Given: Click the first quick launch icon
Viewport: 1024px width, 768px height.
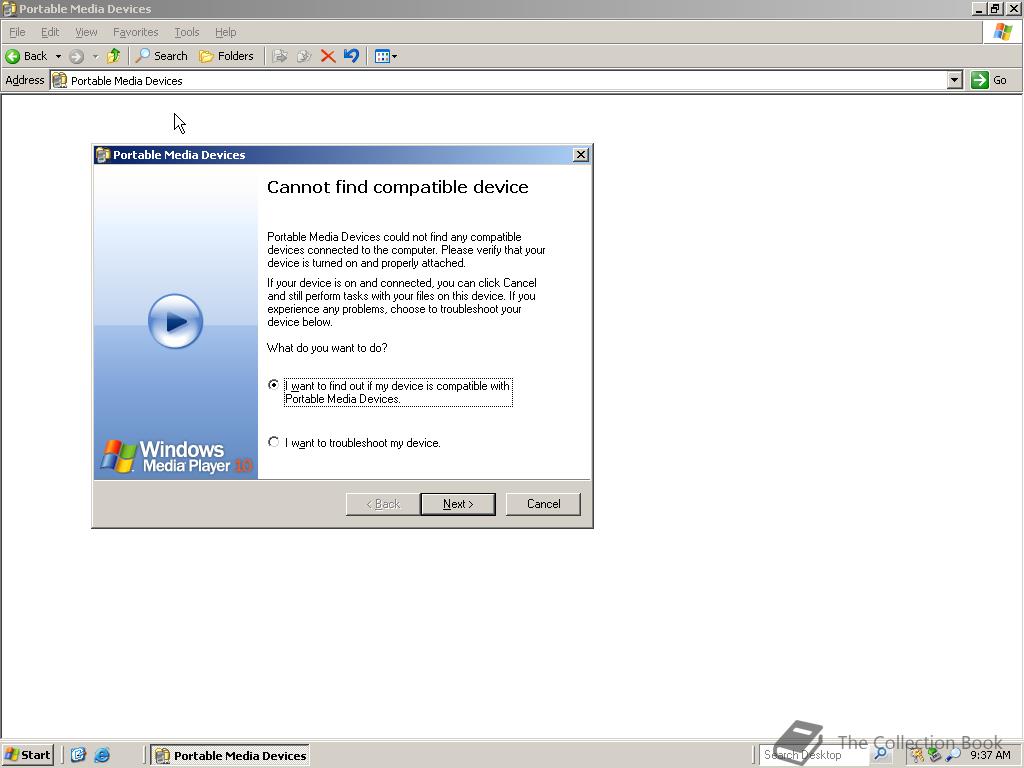Looking at the screenshot, I should [x=78, y=755].
